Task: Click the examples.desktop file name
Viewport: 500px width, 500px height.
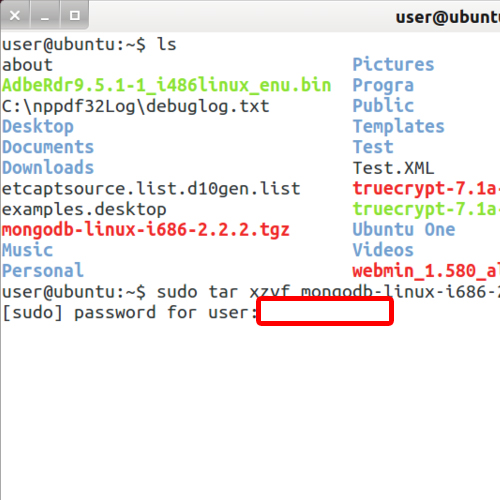Action: 84,210
